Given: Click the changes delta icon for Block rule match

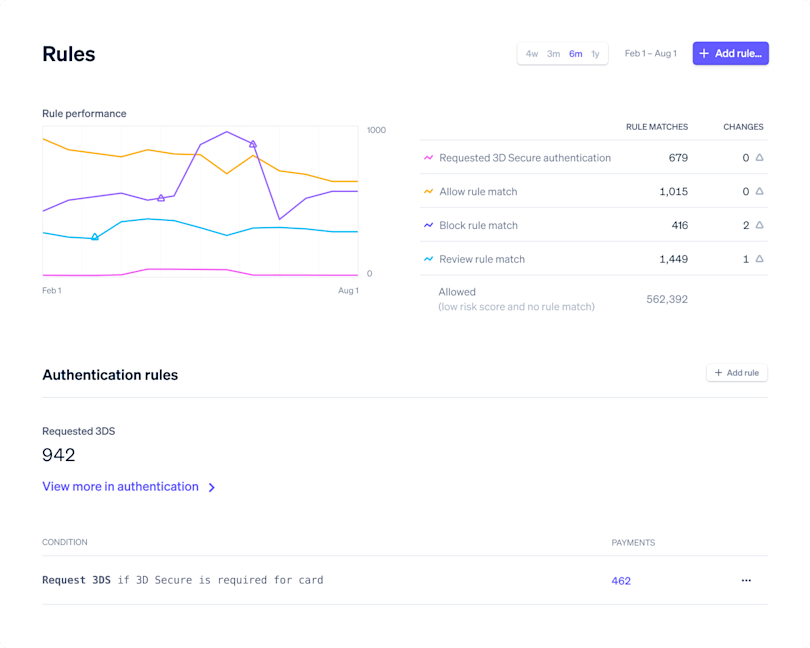Looking at the screenshot, I should point(759,225).
